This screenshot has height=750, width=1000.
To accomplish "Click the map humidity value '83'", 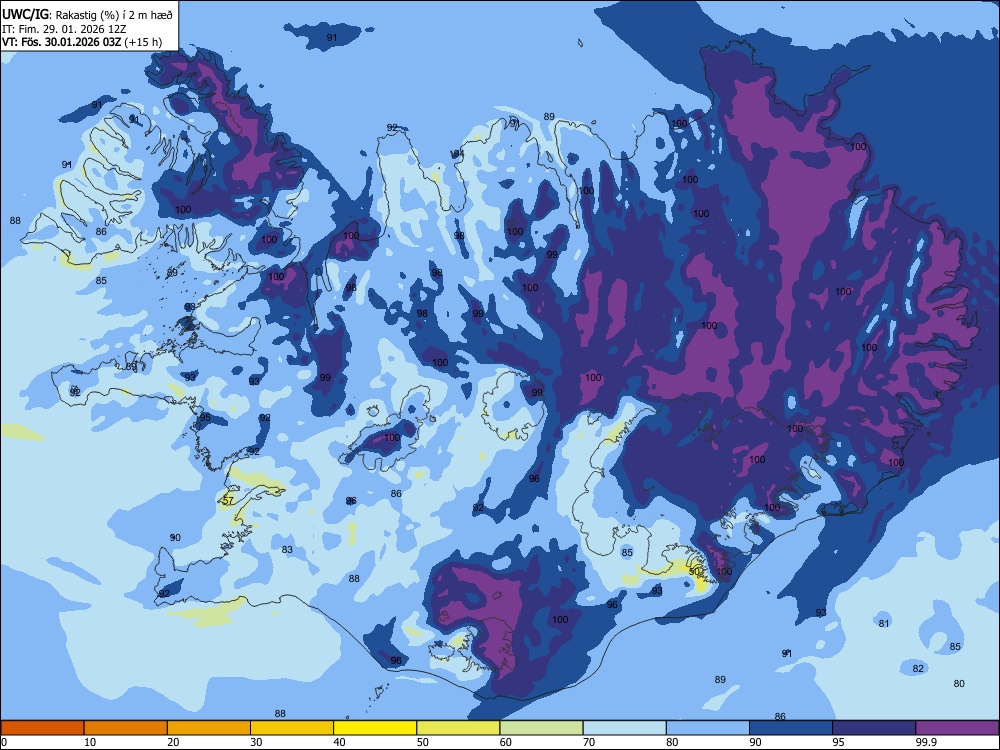I will pyautogui.click(x=287, y=549).
